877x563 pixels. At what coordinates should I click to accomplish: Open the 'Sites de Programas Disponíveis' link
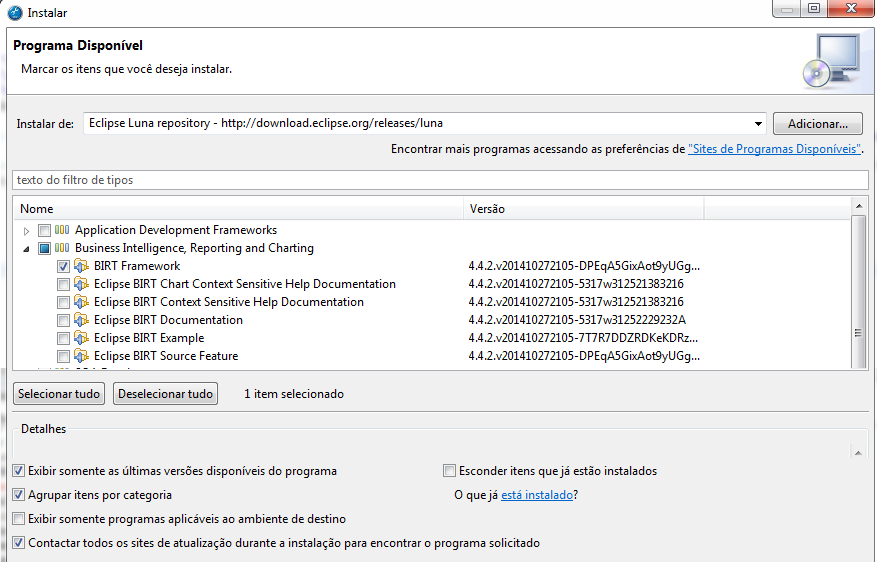(774, 149)
